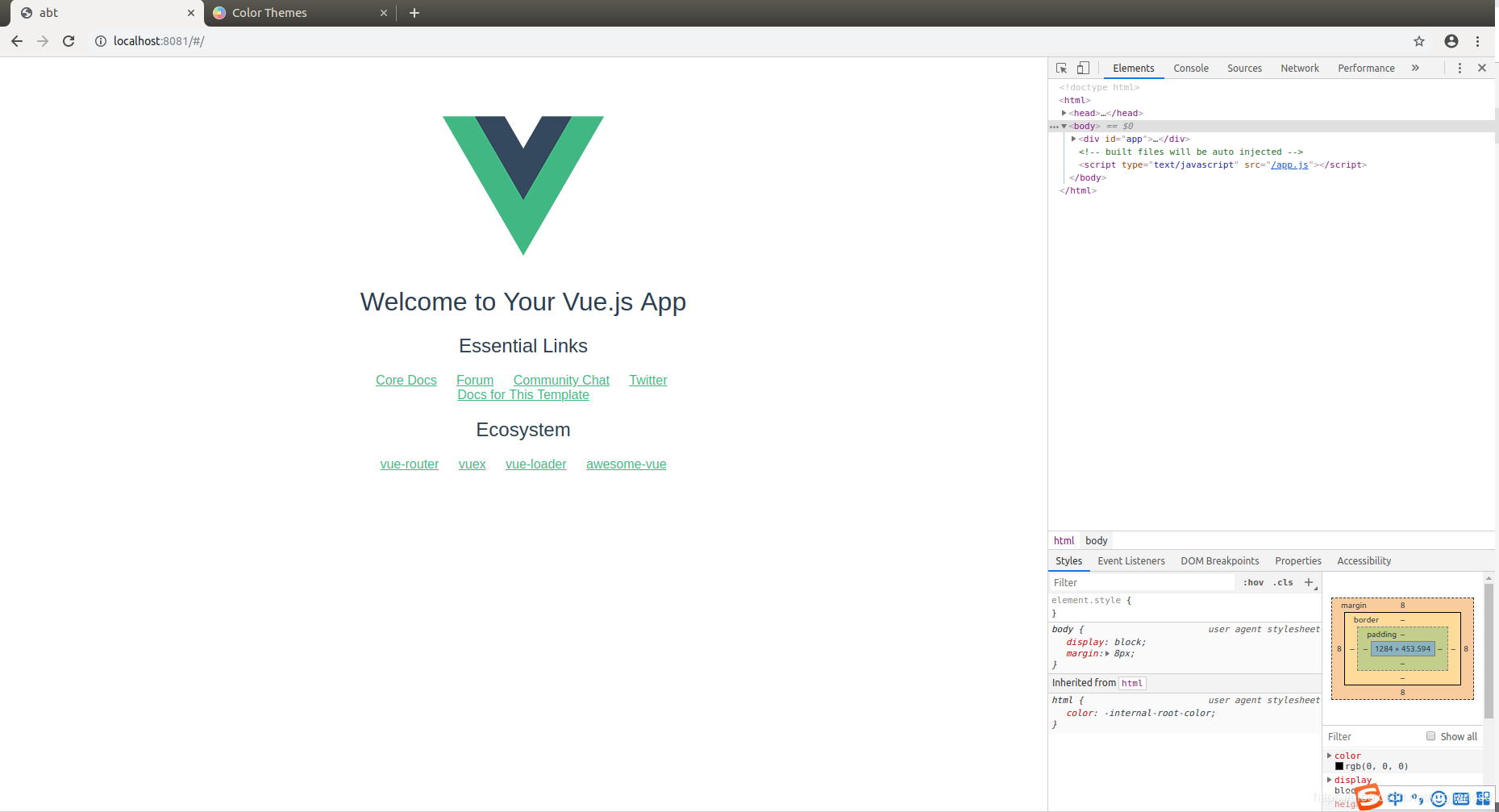The height and width of the screenshot is (812, 1499).
Task: Select the Elements tab
Action: pos(1134,69)
